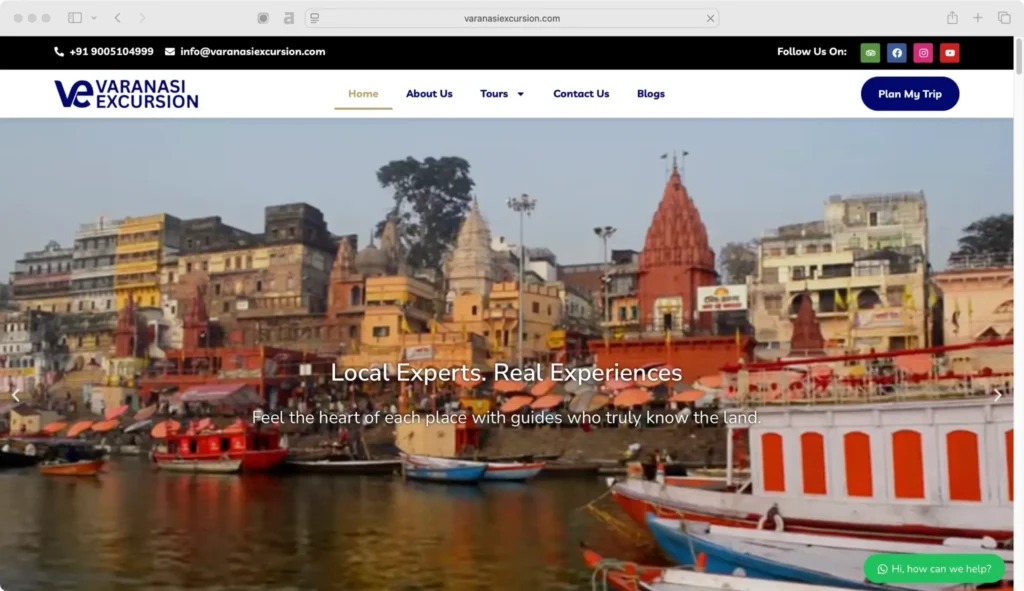
Task: Click the phone icon next to +91 9005104999
Action: coord(58,52)
